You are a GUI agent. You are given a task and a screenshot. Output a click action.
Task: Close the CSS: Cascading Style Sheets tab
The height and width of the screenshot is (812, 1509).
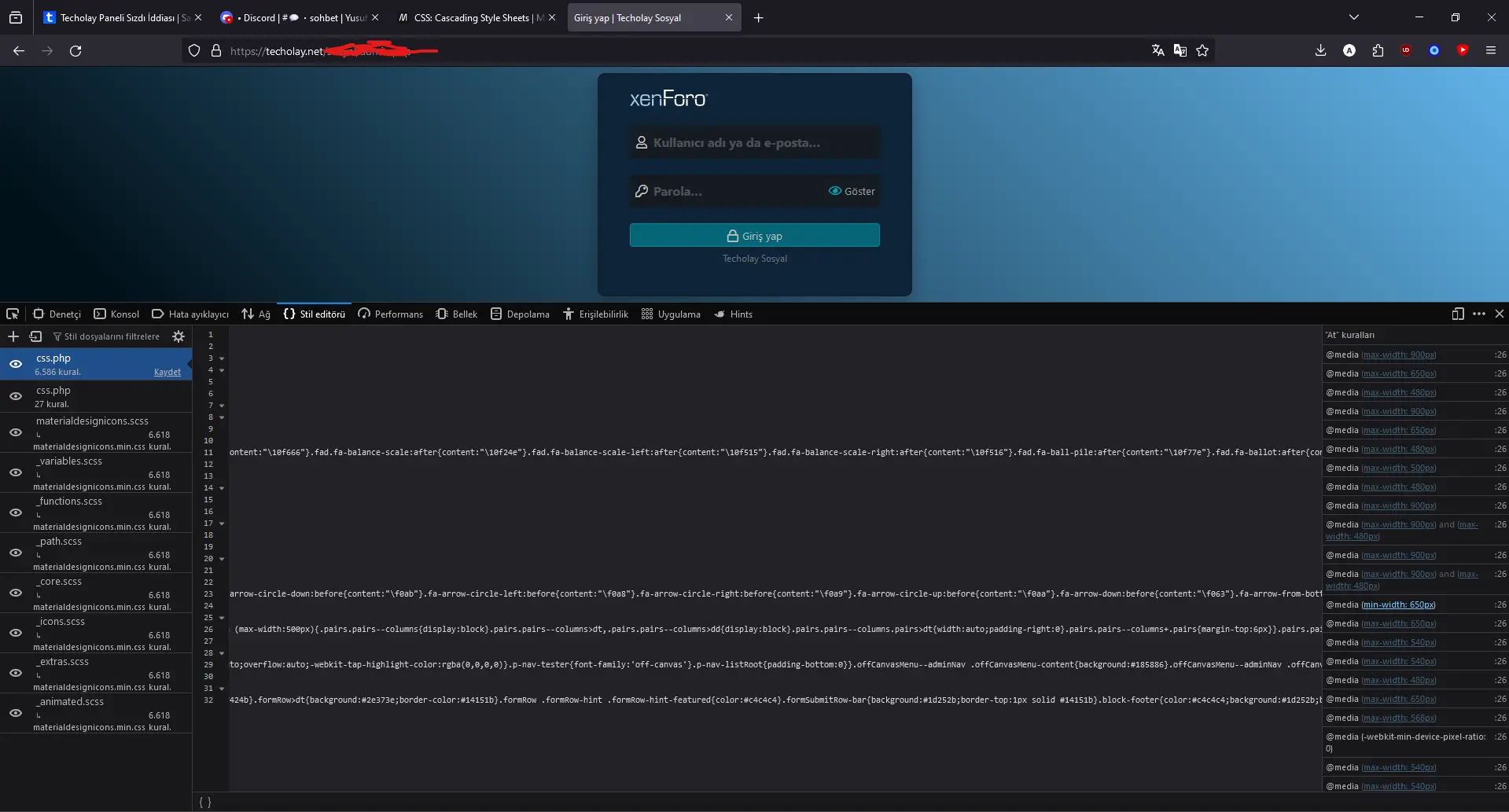pyautogui.click(x=552, y=17)
